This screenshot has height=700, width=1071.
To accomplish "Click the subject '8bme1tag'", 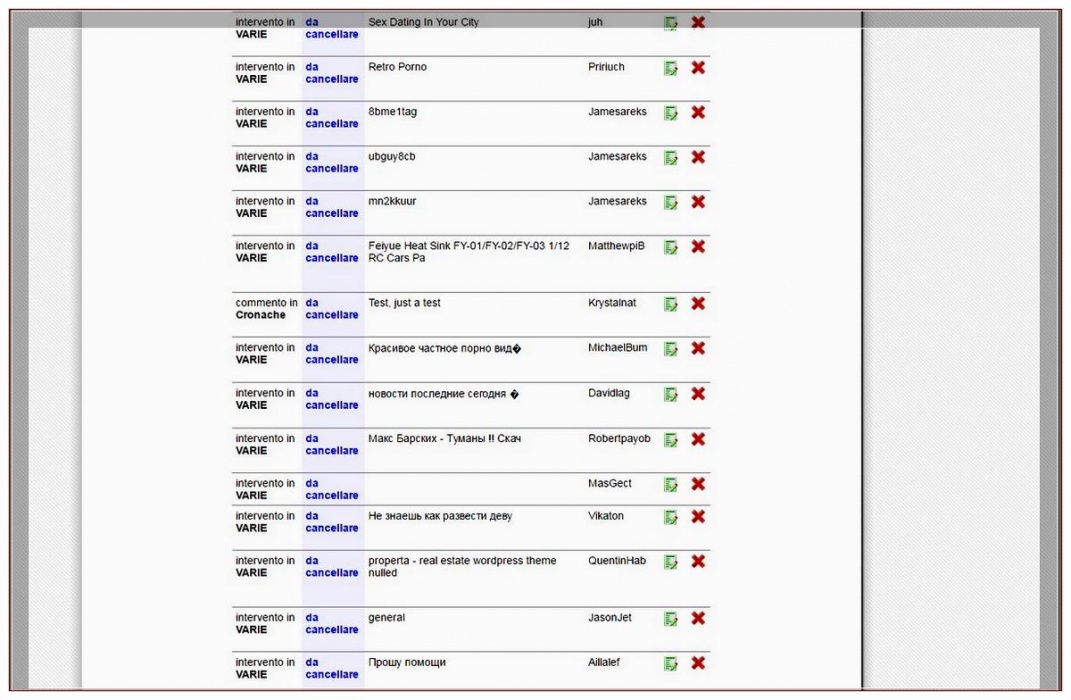I will pyautogui.click(x=393, y=112).
